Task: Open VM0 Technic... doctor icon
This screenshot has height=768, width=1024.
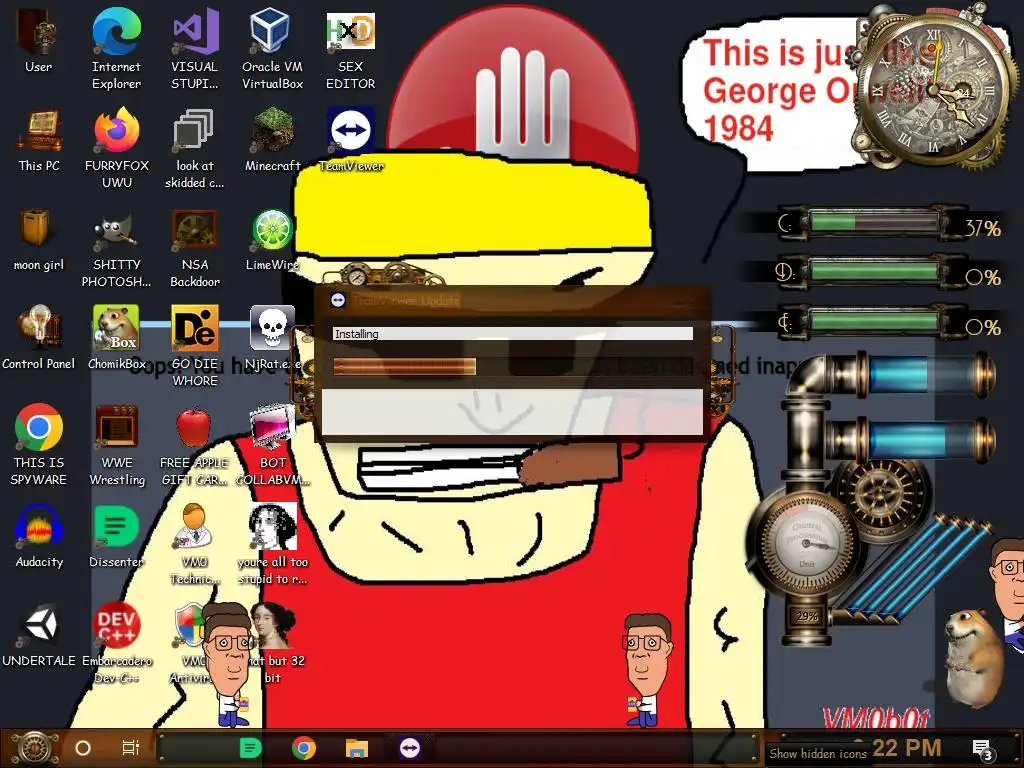Action: pos(195,544)
